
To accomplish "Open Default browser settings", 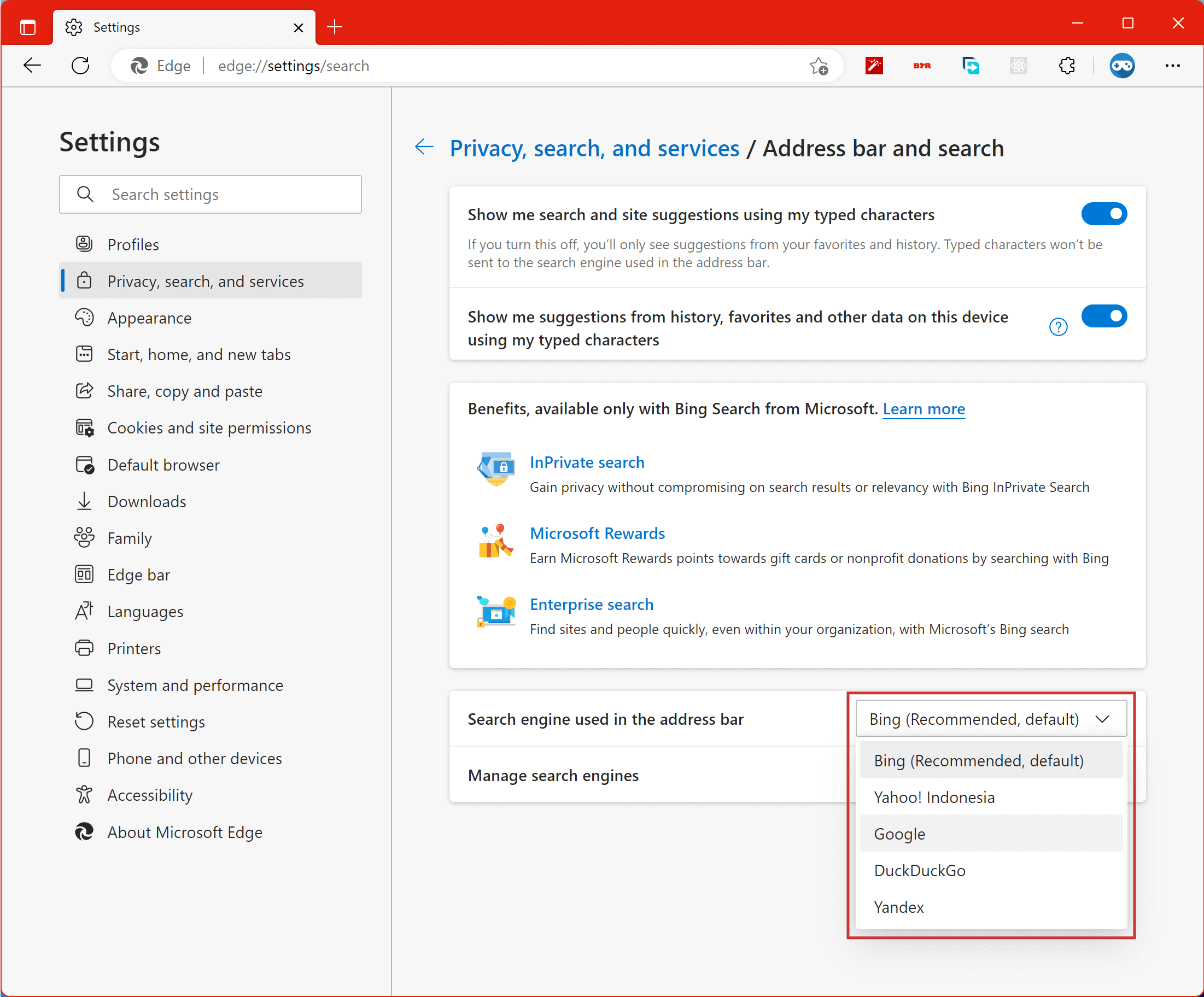I will click(211, 465).
